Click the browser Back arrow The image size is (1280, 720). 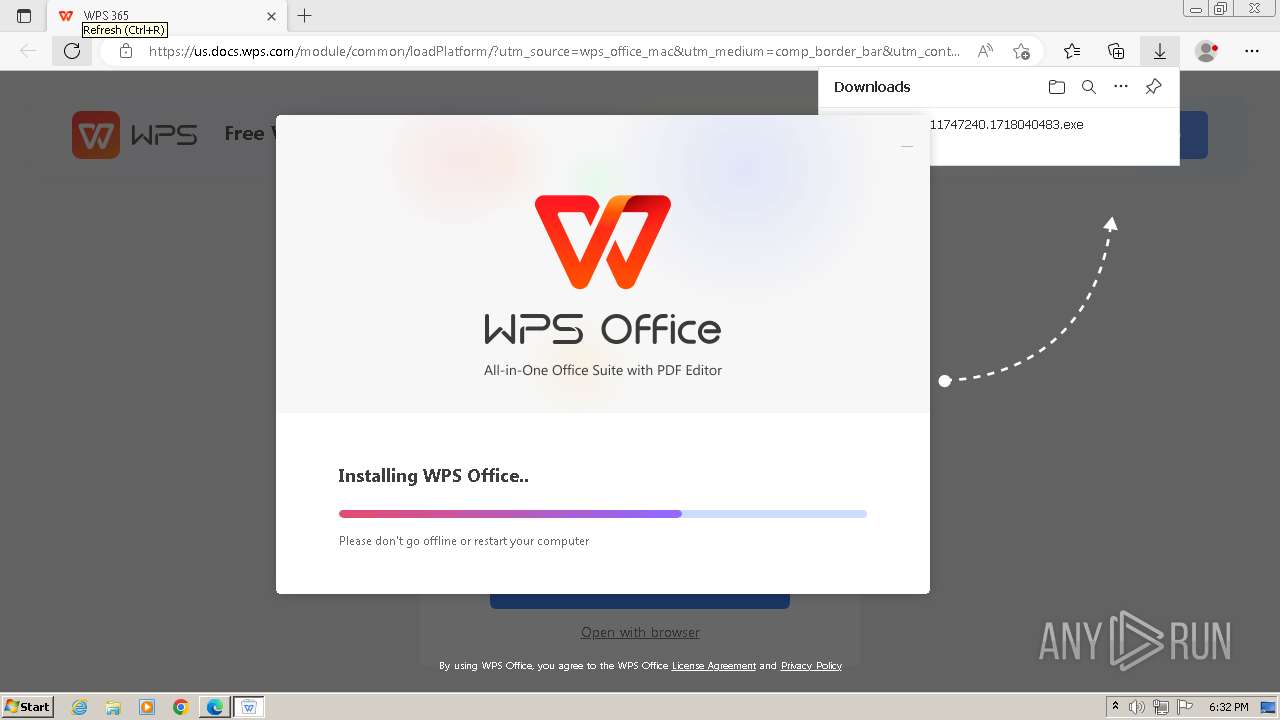coord(28,51)
